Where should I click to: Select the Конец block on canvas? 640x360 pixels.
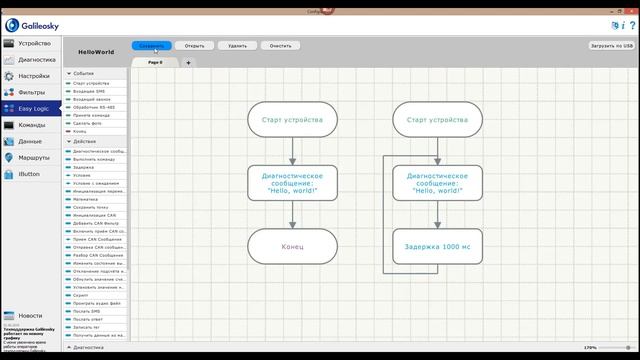click(292, 247)
